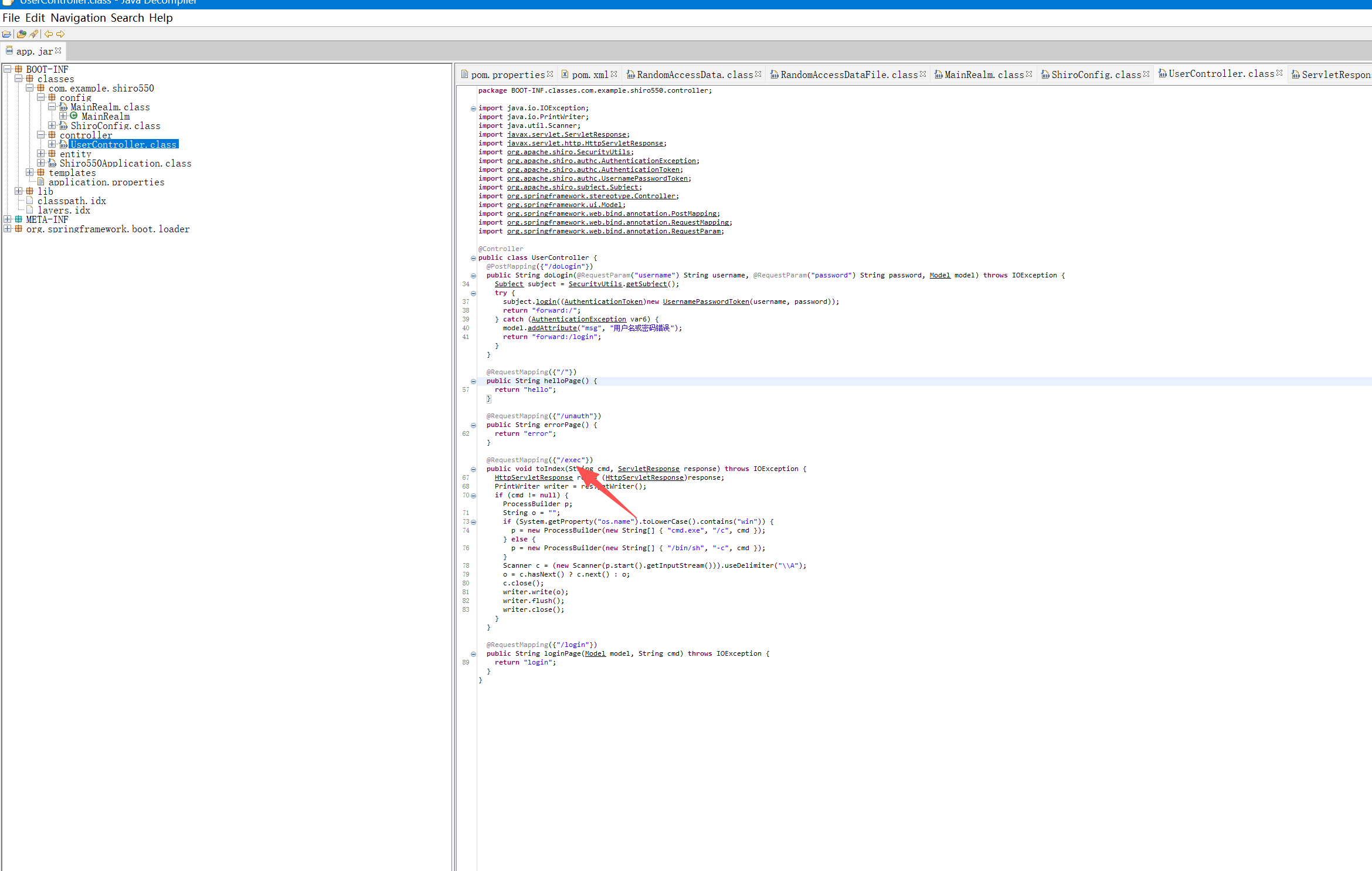The width and height of the screenshot is (1372, 871).
Task: Collapse the config package node
Action: coord(41,97)
